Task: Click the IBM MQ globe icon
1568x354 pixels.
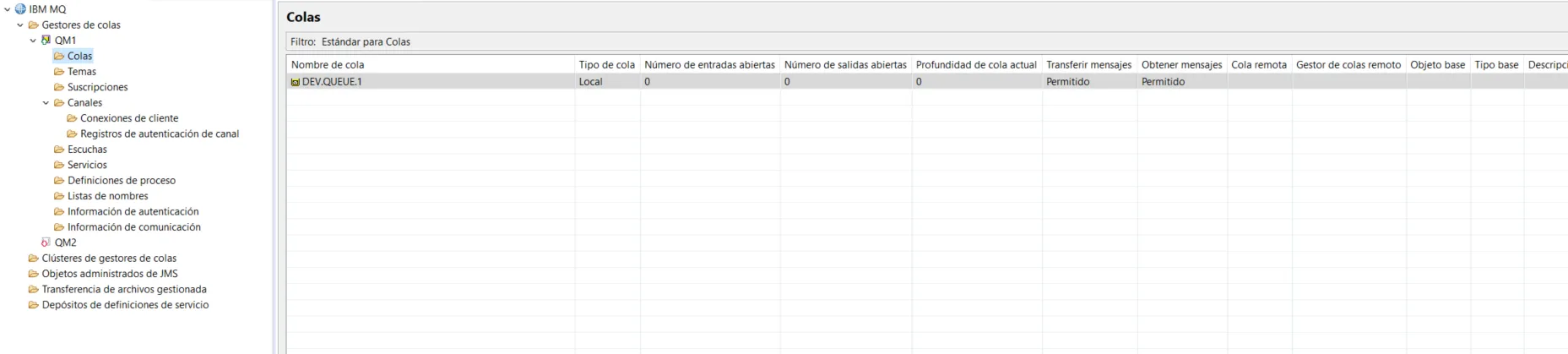Action: click(20, 9)
